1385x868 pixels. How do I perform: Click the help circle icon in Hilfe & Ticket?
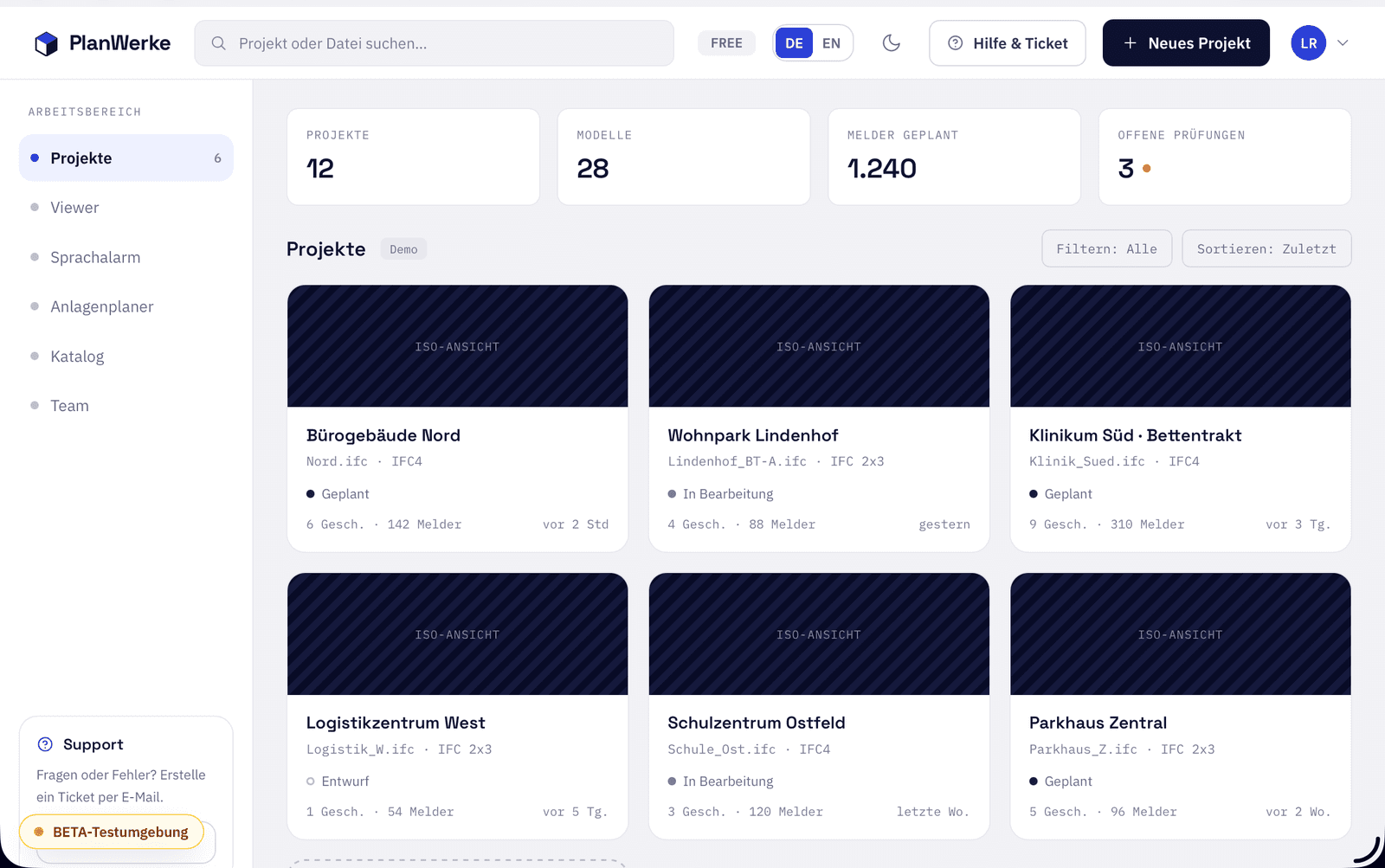coord(956,43)
